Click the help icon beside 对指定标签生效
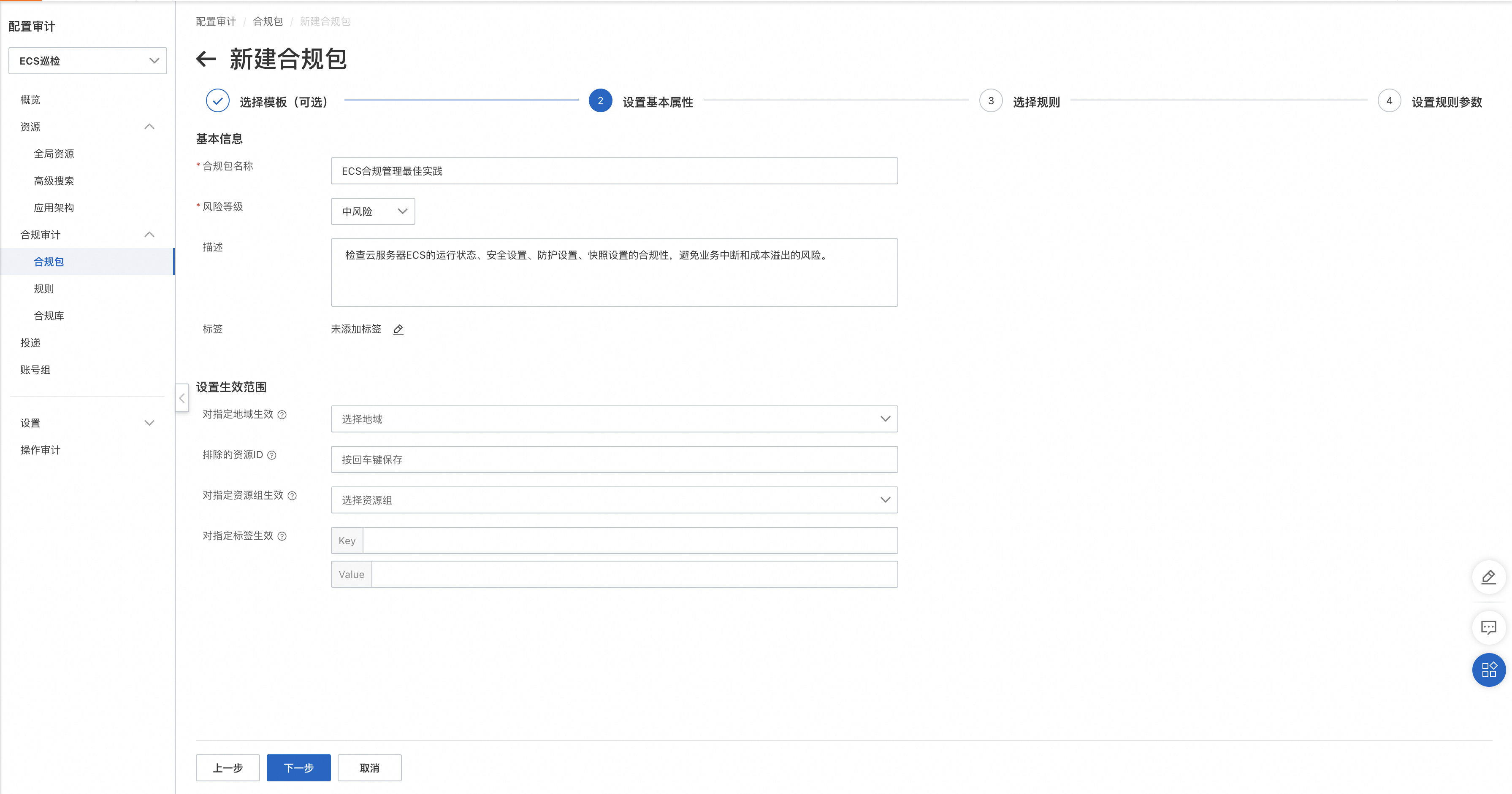Screen dimensions: 1512x794 (x=282, y=536)
